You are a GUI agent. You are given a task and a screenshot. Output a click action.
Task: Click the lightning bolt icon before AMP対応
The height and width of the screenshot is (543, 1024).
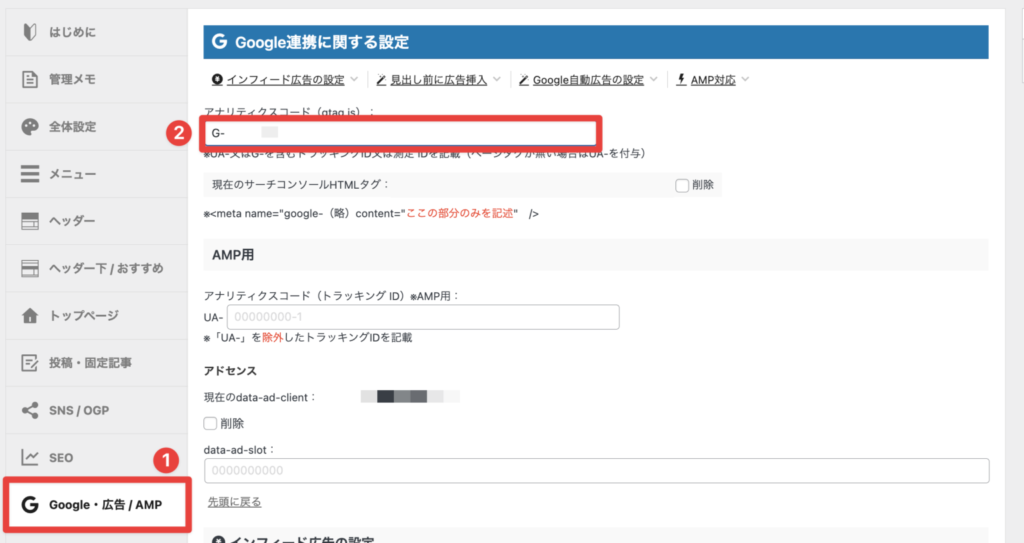pos(681,80)
